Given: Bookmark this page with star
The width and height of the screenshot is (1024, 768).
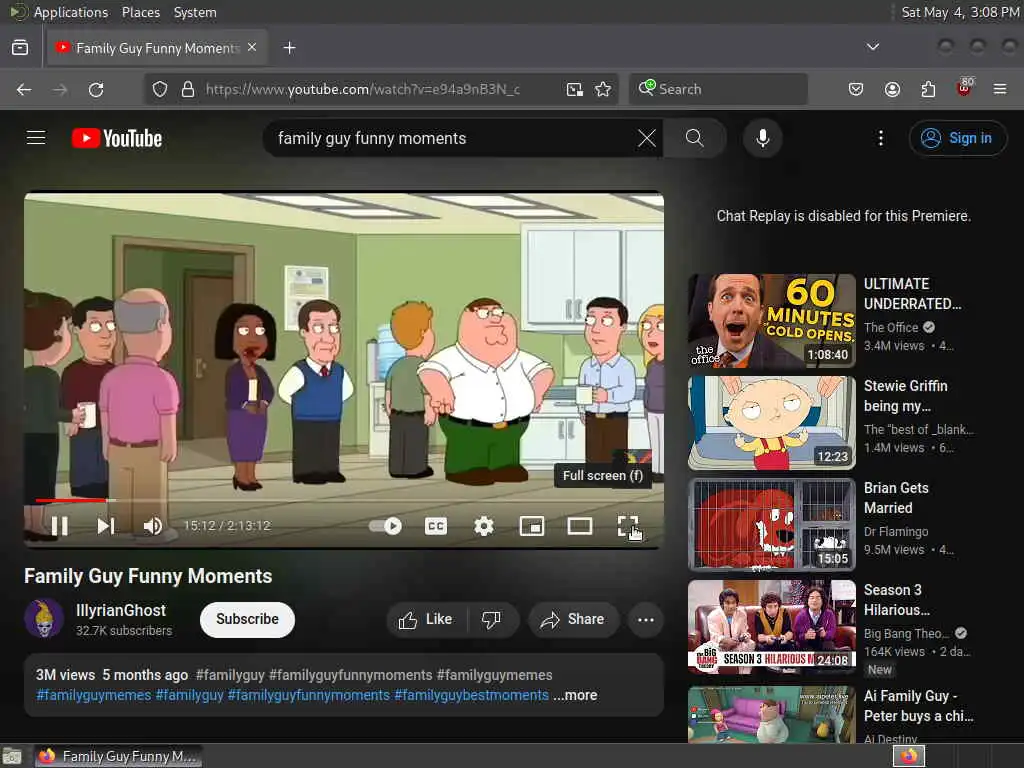Looking at the screenshot, I should pyautogui.click(x=603, y=89).
